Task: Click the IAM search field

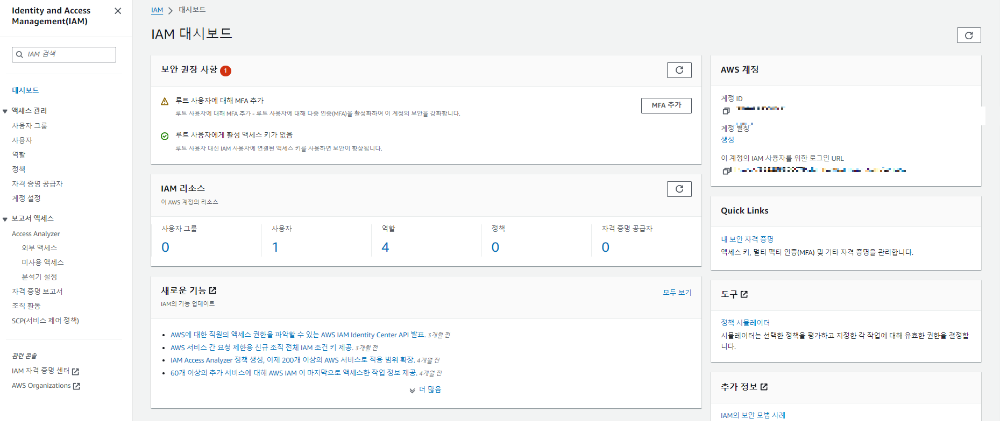Action: [64, 55]
